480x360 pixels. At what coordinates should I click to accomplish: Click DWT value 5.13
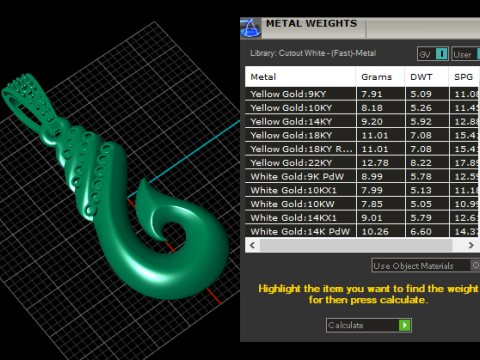pos(421,190)
